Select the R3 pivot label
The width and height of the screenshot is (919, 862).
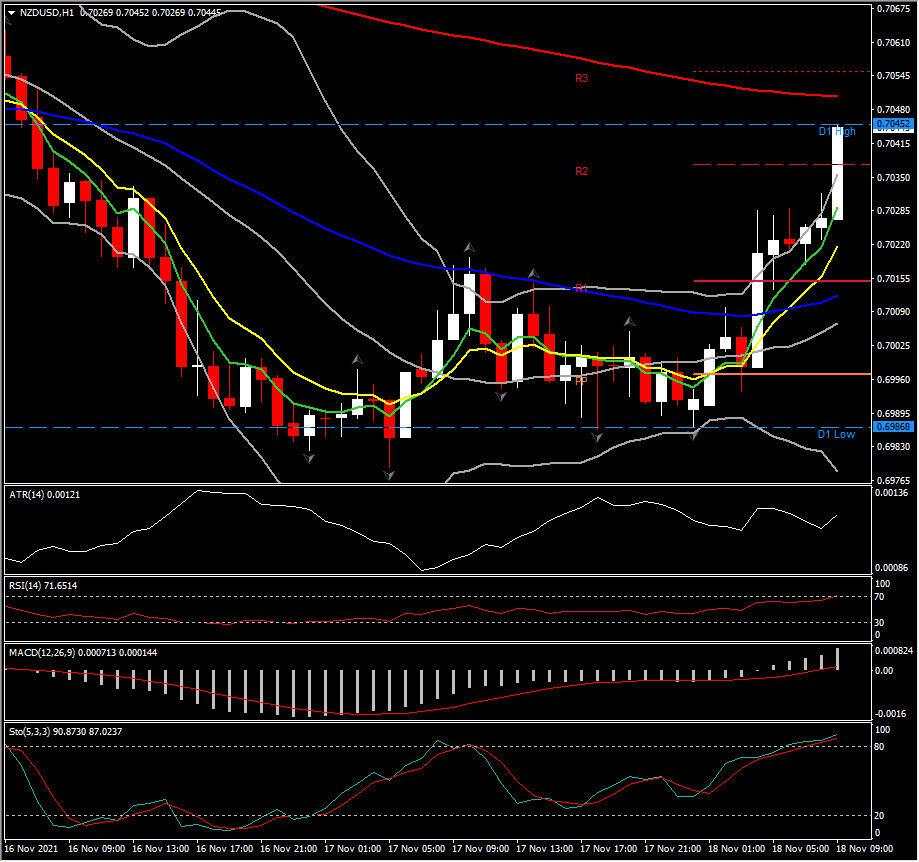click(x=581, y=78)
